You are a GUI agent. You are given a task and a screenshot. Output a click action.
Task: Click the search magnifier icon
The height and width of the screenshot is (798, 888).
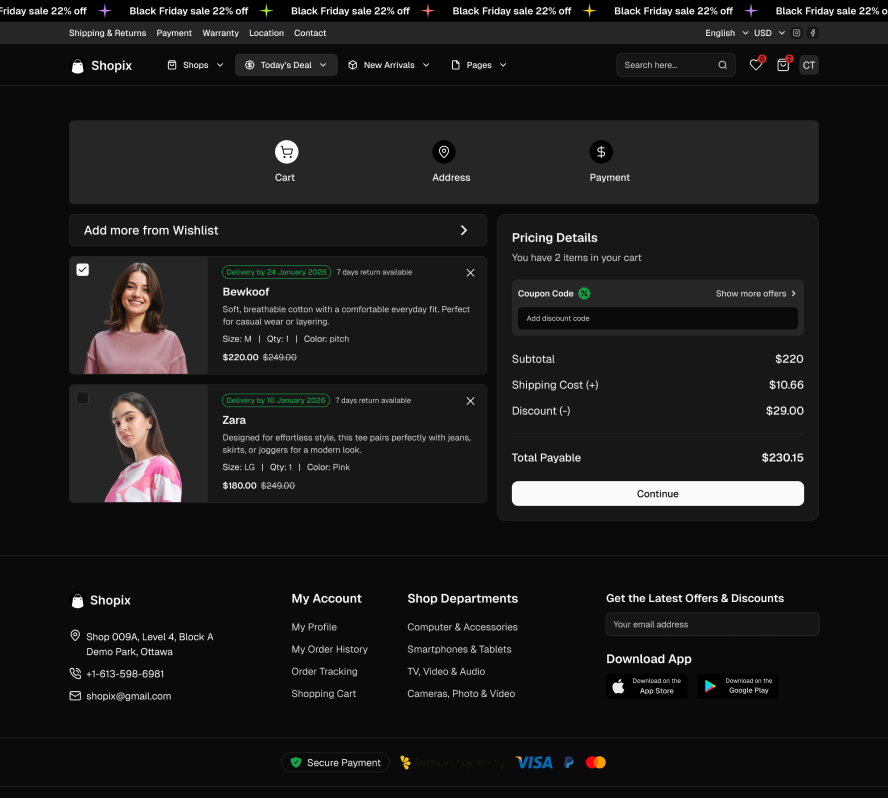[722, 65]
